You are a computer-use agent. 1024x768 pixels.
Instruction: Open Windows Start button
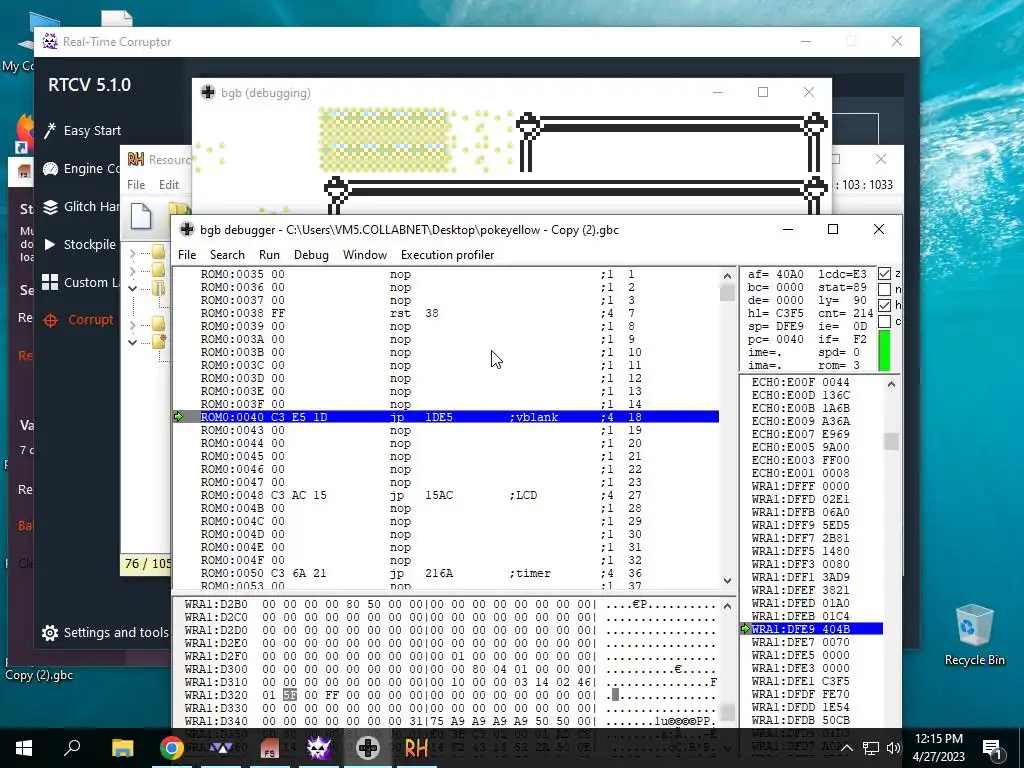pyautogui.click(x=24, y=748)
